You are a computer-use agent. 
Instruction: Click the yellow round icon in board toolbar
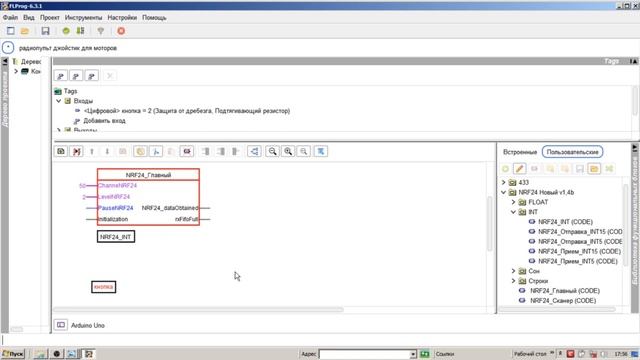click(140, 151)
